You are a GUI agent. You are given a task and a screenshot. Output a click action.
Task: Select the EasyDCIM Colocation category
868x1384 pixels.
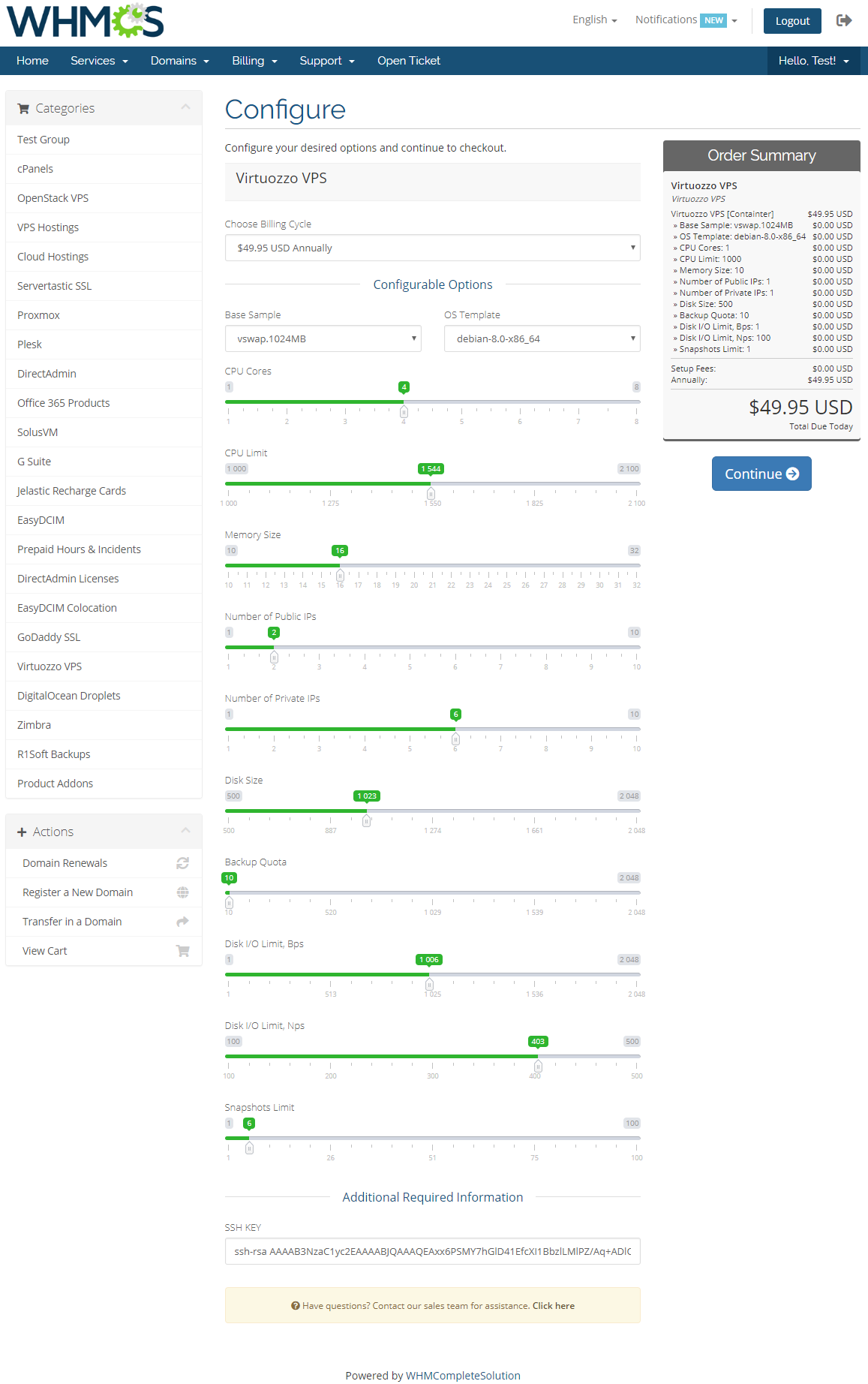coord(104,608)
